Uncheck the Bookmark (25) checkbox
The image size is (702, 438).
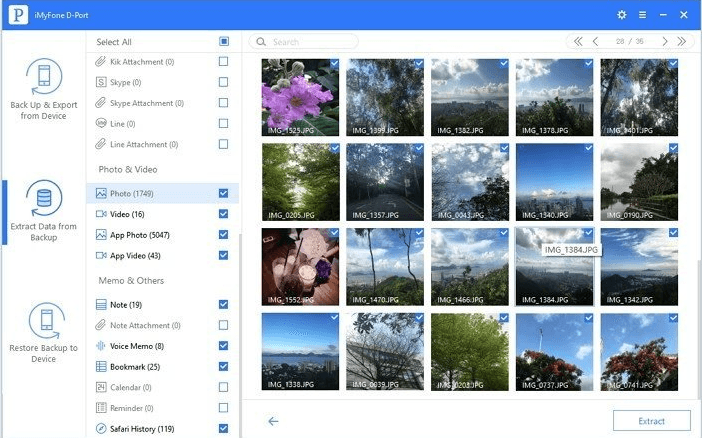coord(223,367)
